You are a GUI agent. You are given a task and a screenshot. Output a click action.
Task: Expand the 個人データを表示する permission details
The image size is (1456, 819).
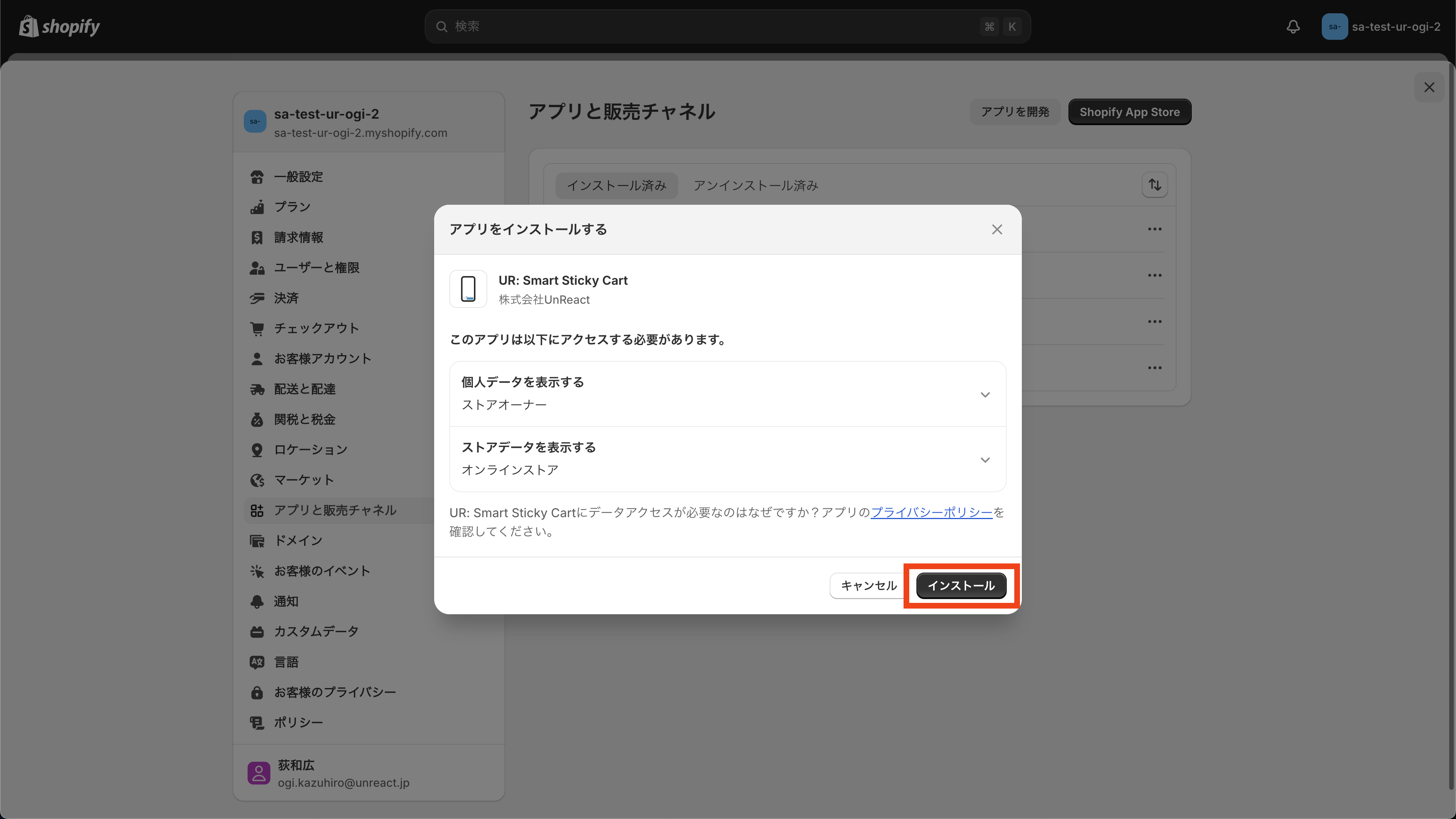(985, 394)
